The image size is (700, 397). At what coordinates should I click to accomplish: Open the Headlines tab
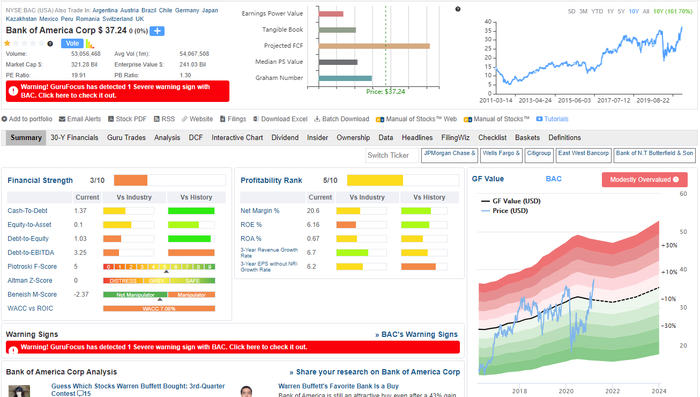pos(417,138)
